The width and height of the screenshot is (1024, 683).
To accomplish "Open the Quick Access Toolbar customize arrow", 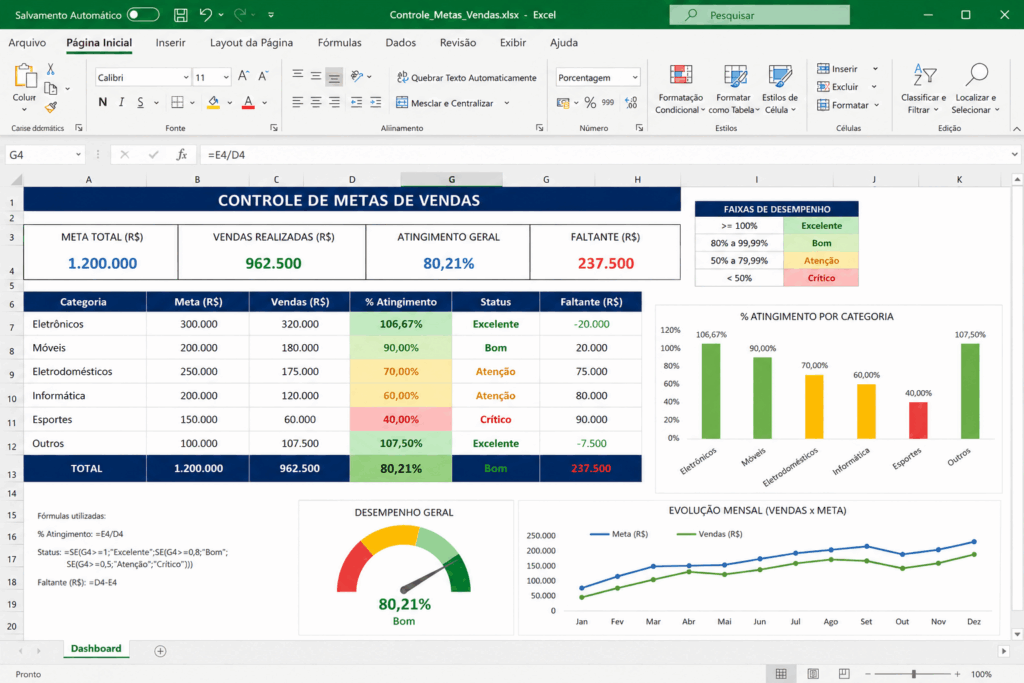I will click(x=271, y=14).
